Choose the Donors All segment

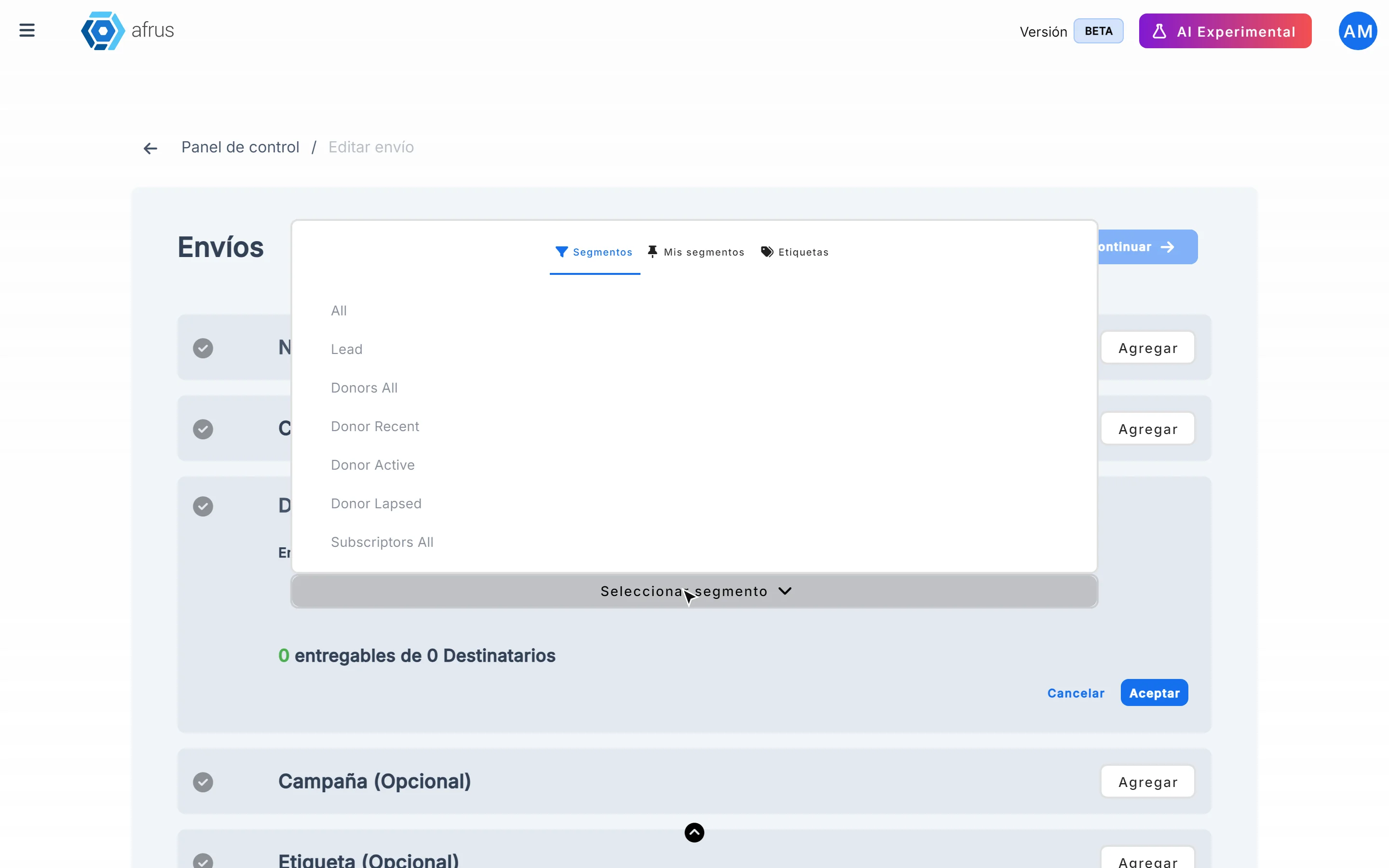pos(364,388)
